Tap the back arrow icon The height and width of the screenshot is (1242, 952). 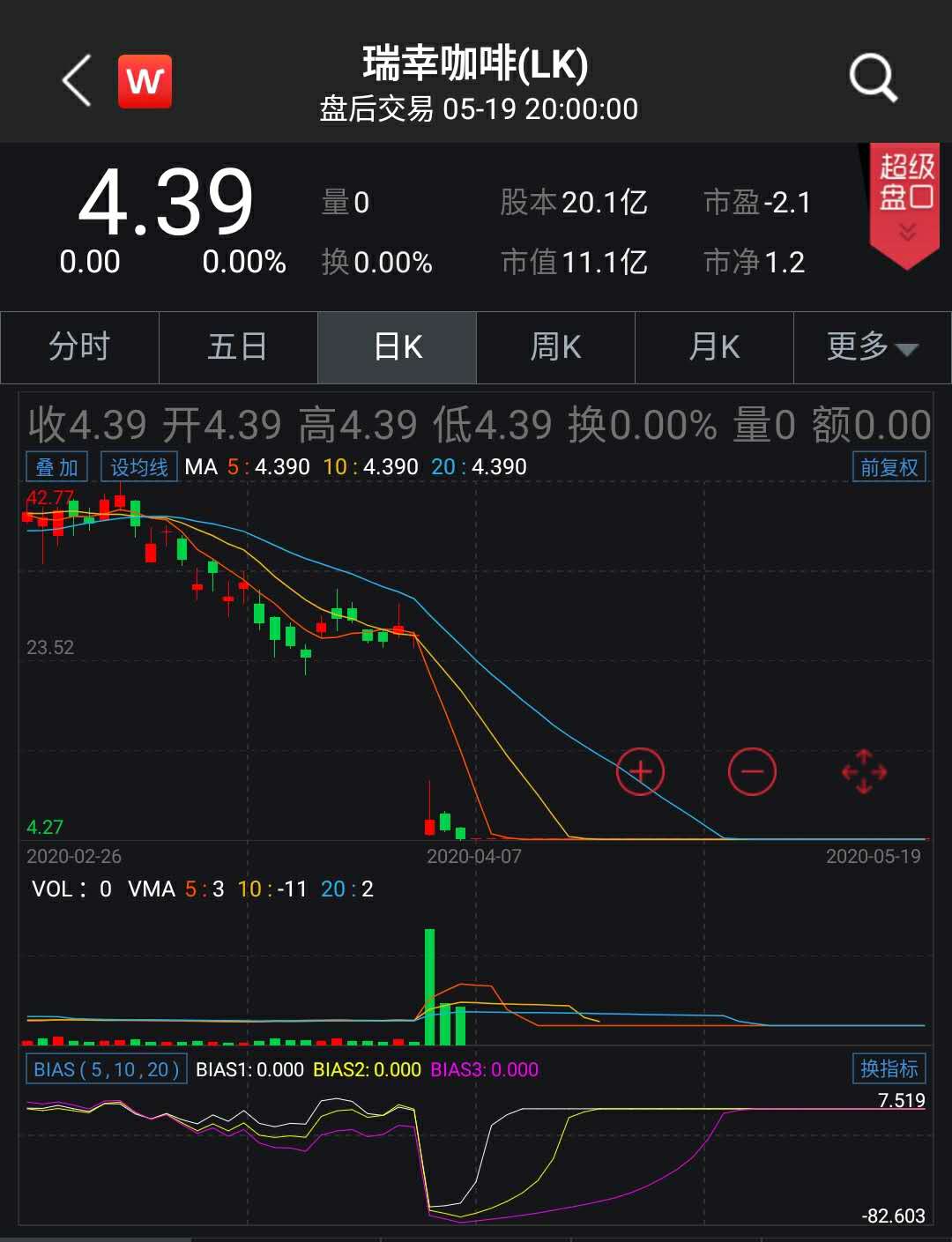click(x=77, y=80)
